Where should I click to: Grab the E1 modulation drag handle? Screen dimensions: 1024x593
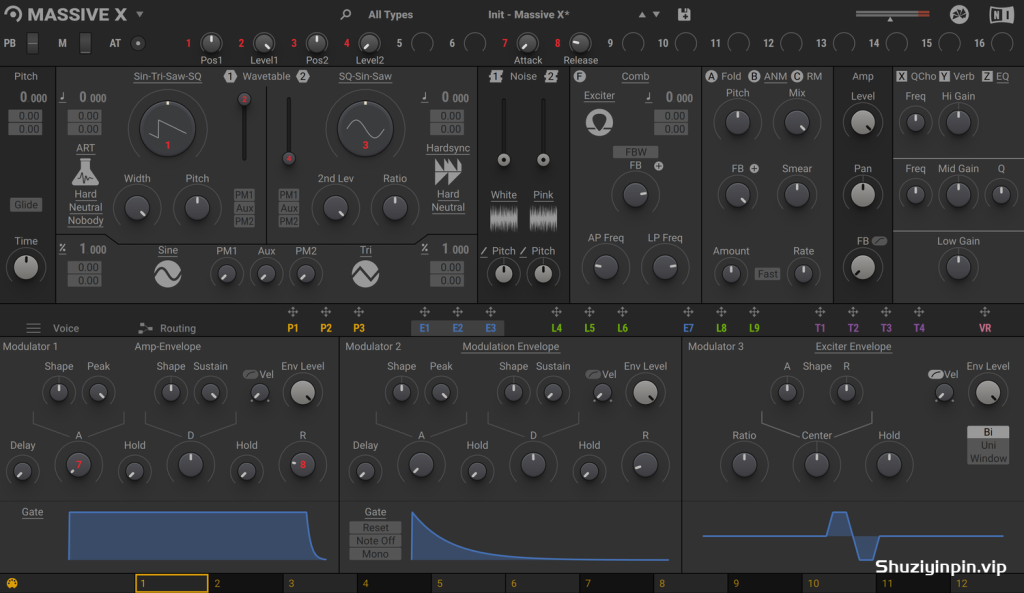pyautogui.click(x=424, y=312)
